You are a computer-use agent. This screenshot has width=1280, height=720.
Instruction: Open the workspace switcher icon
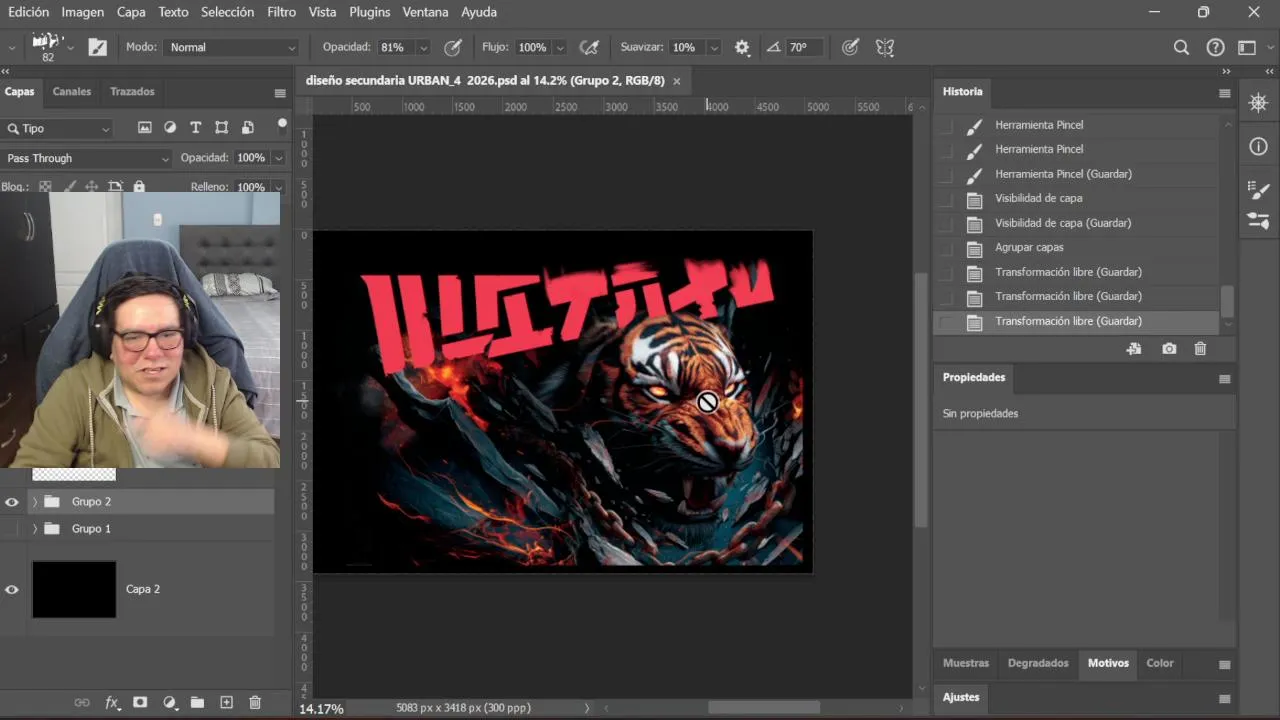click(1247, 47)
